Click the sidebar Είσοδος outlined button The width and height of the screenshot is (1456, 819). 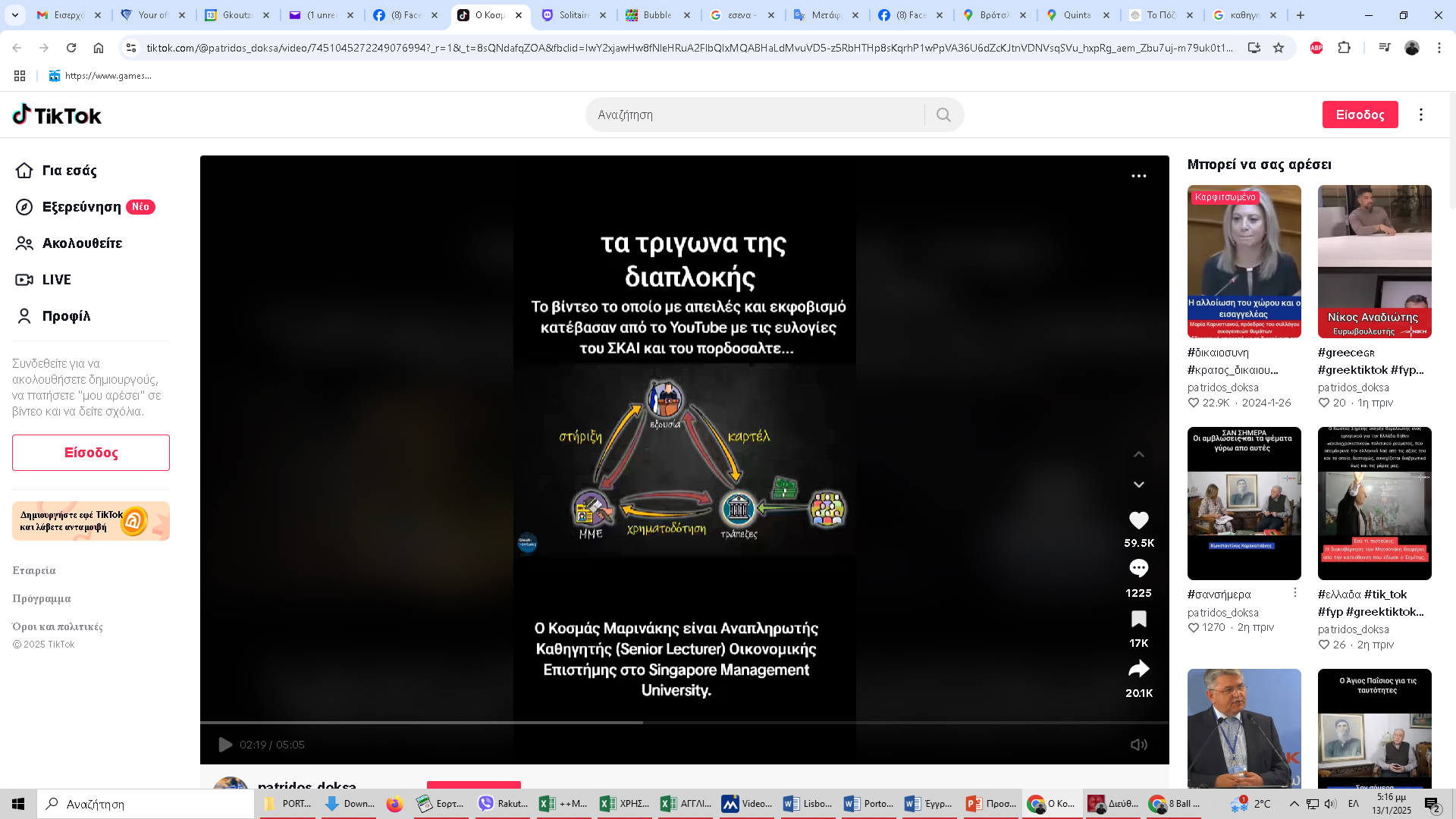pos(91,453)
